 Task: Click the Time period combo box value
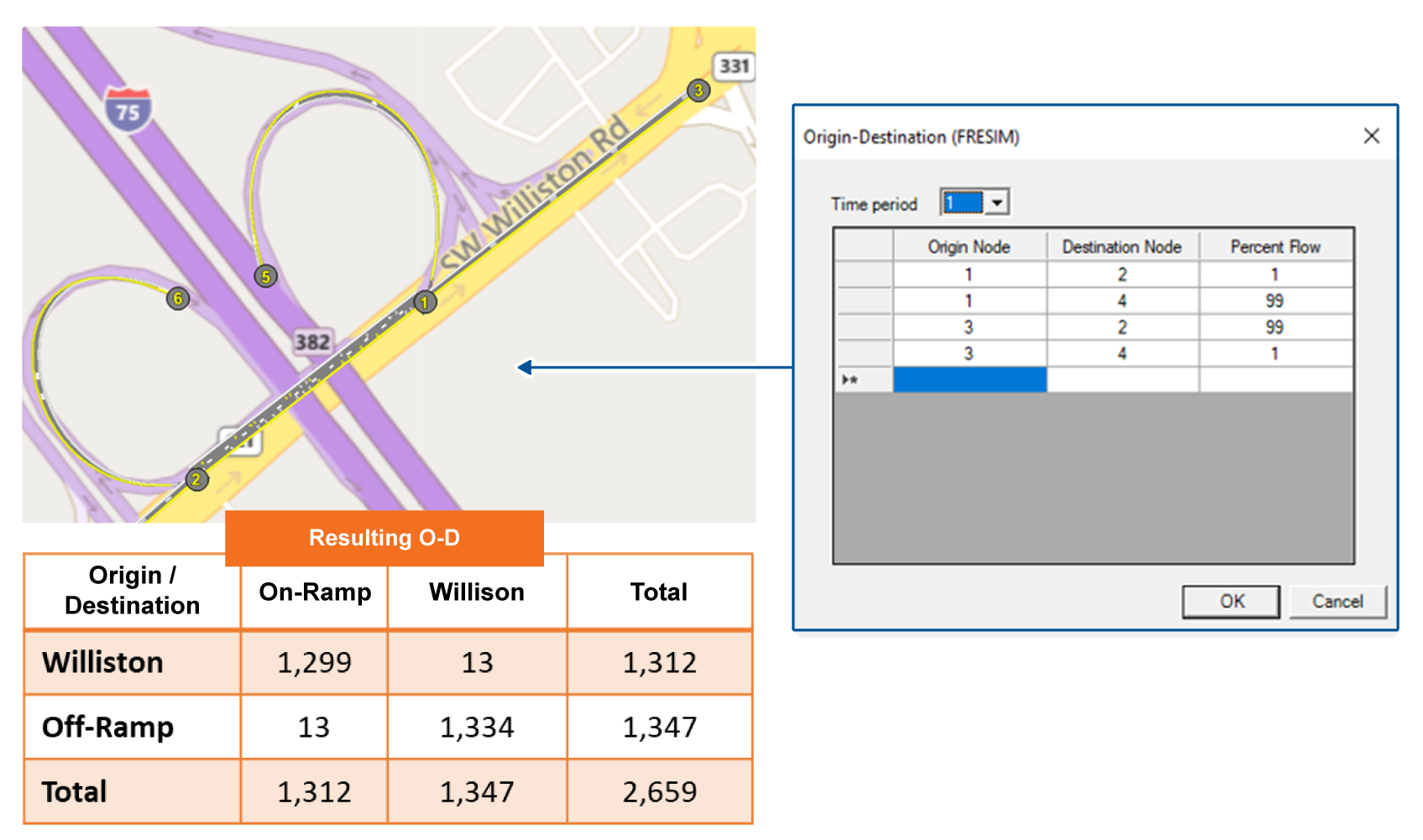point(962,202)
